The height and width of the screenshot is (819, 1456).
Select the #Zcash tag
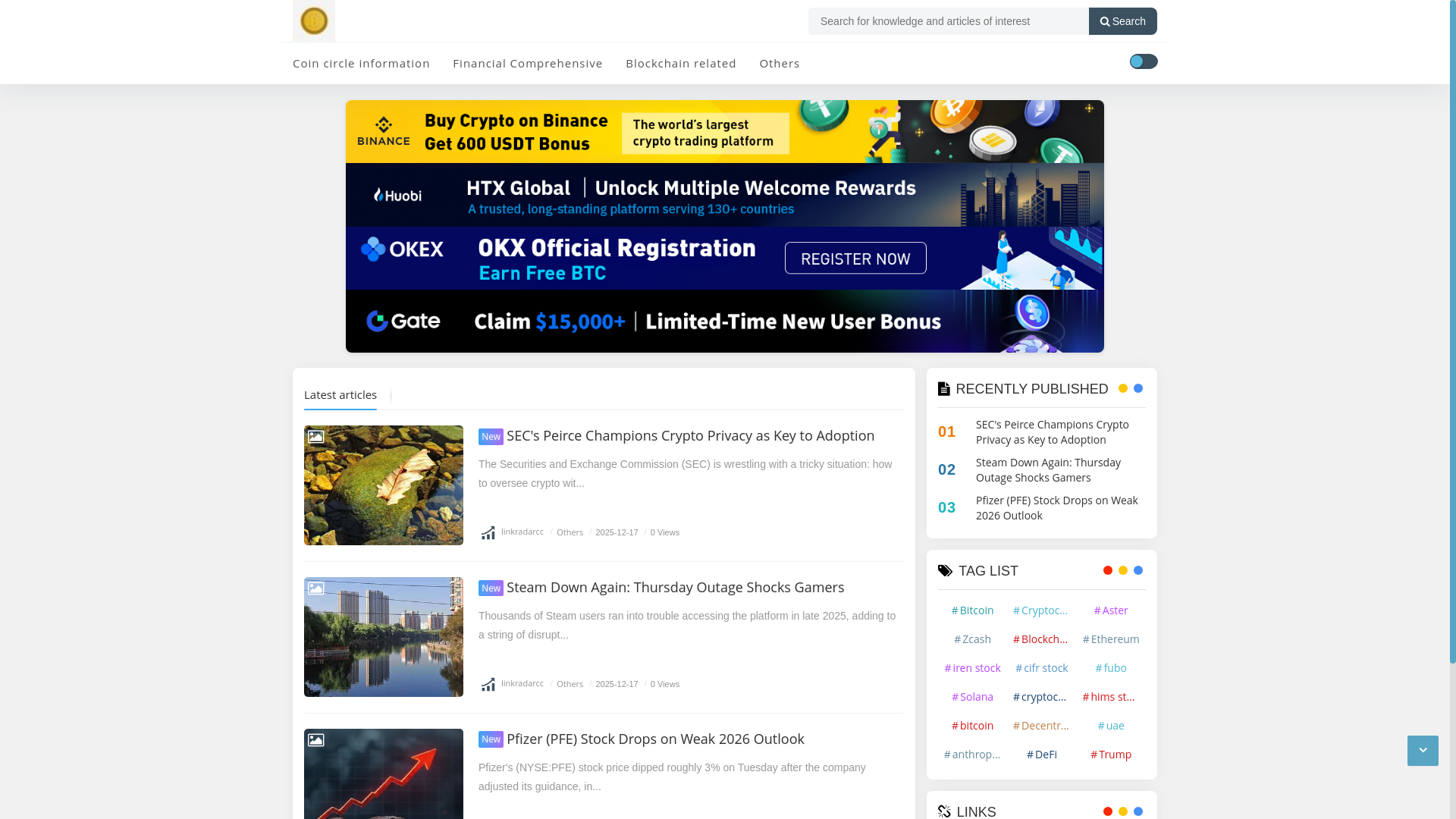click(972, 639)
